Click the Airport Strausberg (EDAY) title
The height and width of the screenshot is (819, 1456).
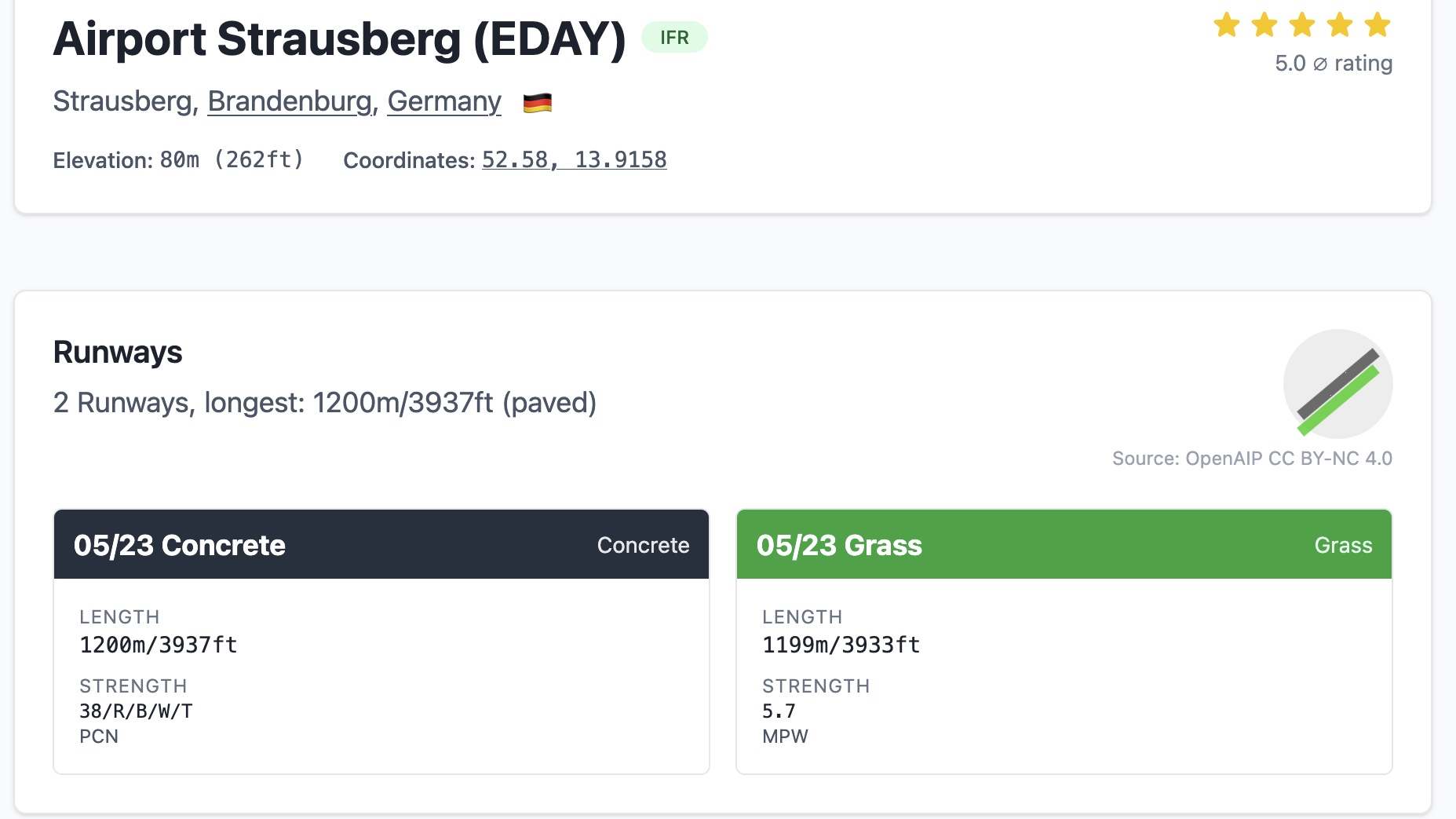pyautogui.click(x=339, y=39)
